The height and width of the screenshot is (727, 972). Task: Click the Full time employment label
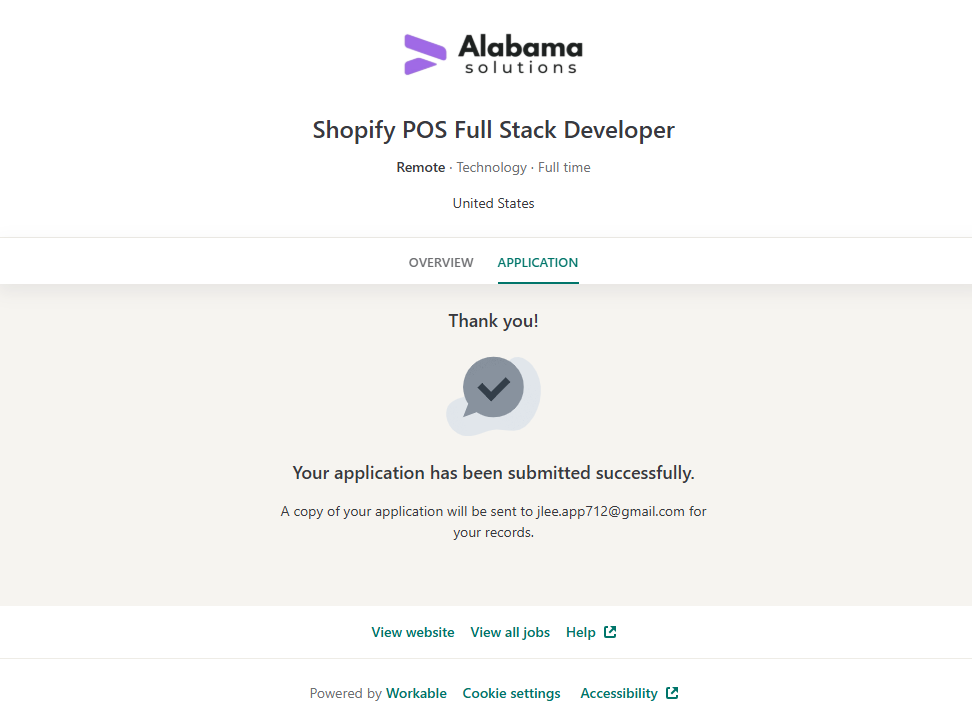pyautogui.click(x=564, y=167)
